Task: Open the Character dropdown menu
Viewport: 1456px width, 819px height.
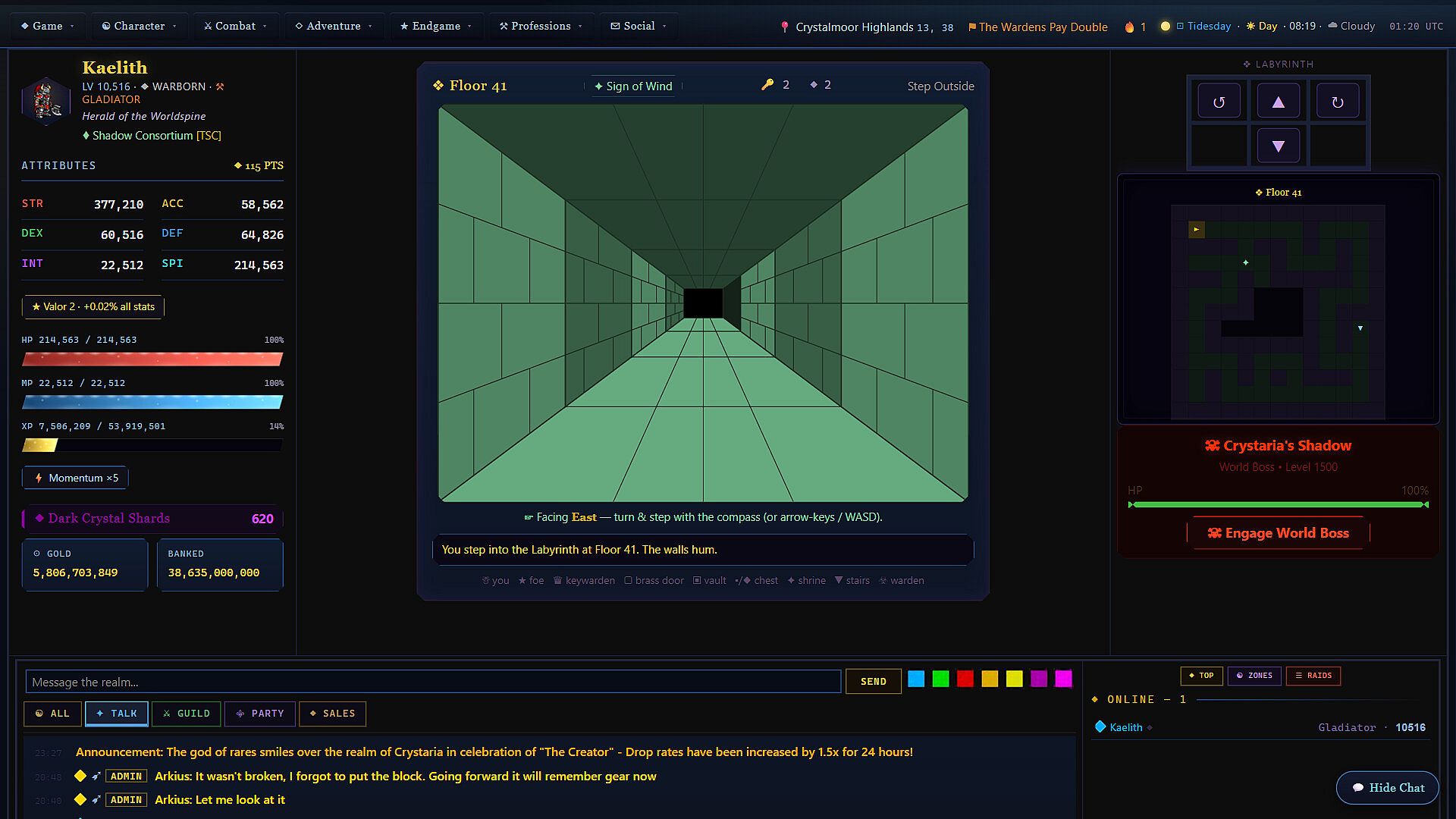Action: point(140,26)
